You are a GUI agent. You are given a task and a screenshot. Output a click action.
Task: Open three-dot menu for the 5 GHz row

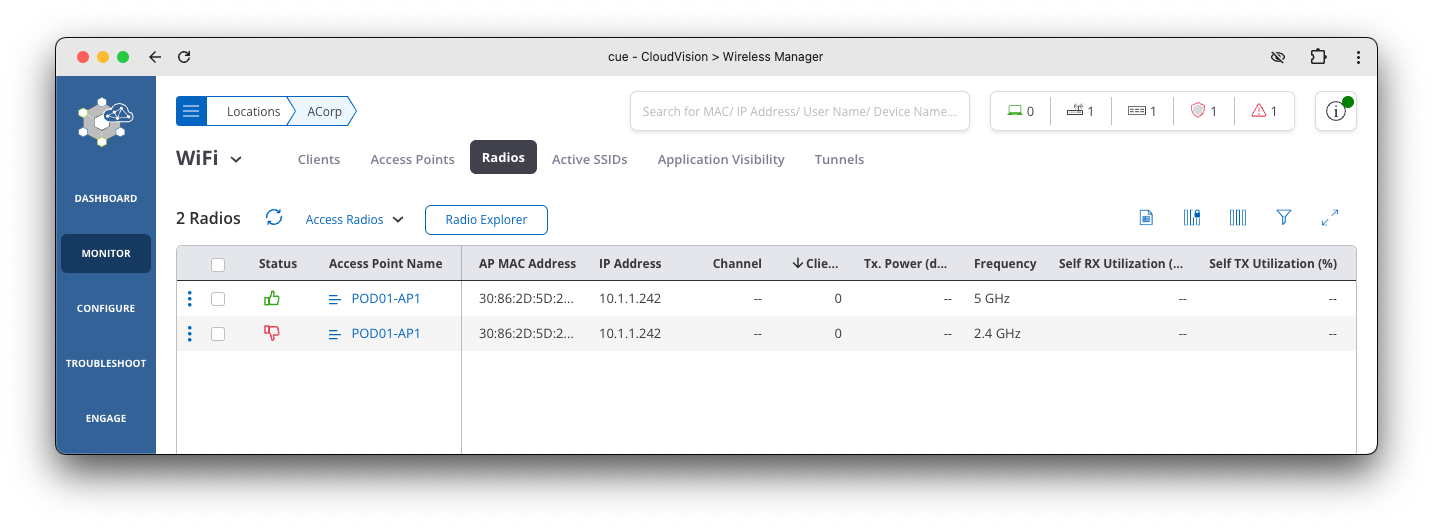(x=190, y=299)
